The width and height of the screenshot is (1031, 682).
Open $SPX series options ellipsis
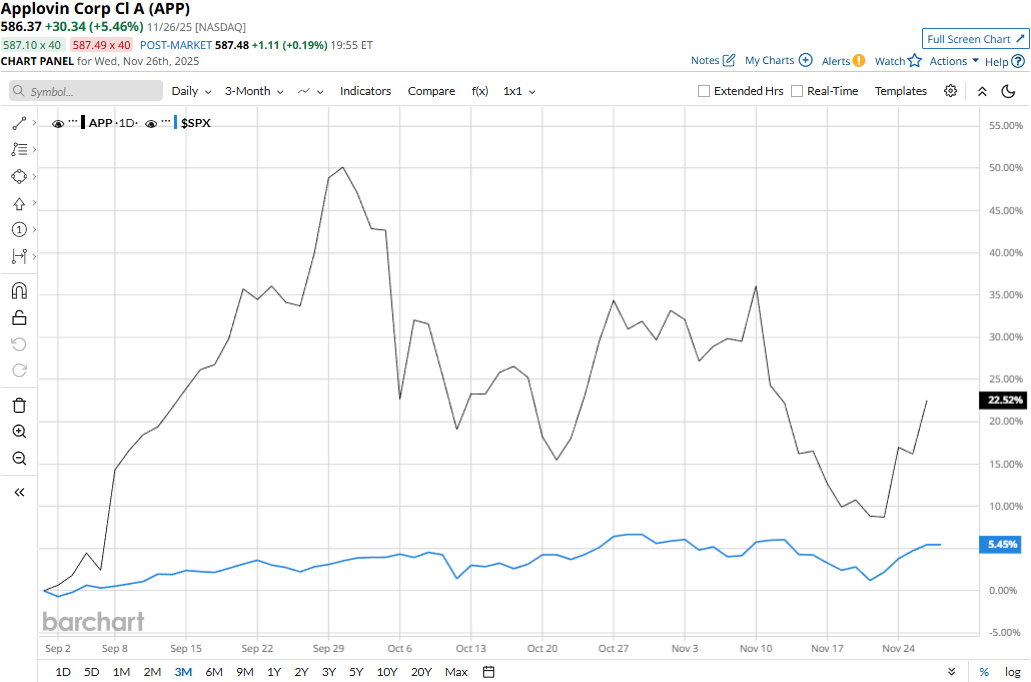point(166,122)
